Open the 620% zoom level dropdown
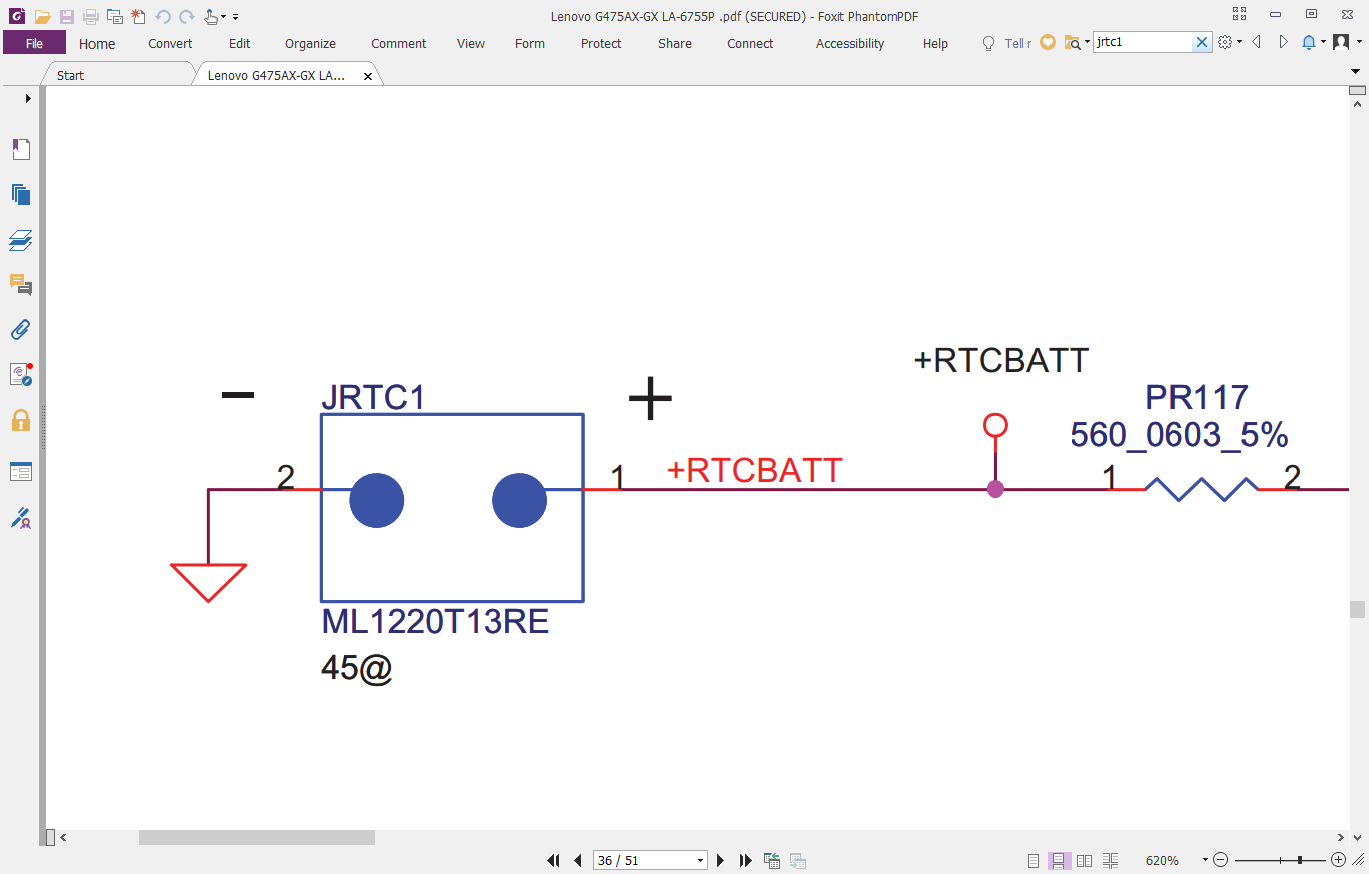This screenshot has width=1369, height=874. (1206, 860)
